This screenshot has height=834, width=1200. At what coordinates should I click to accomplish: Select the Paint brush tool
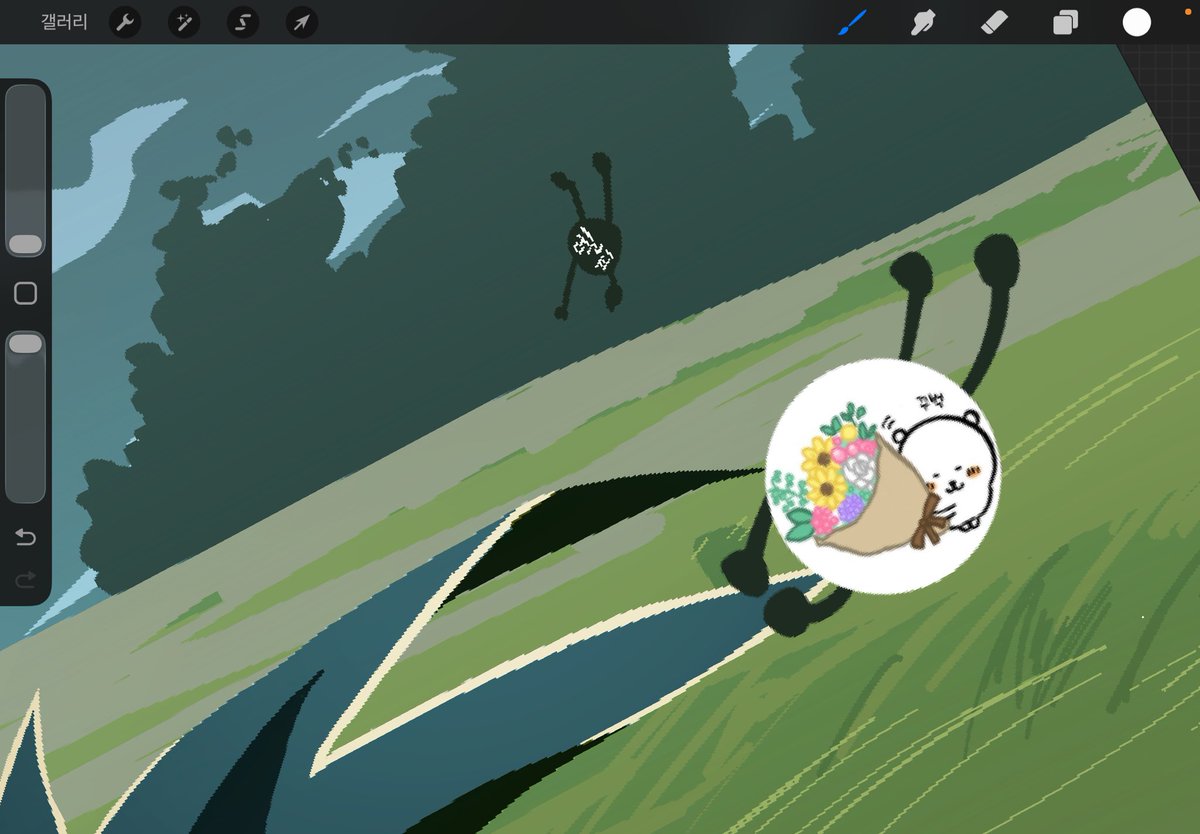[853, 22]
